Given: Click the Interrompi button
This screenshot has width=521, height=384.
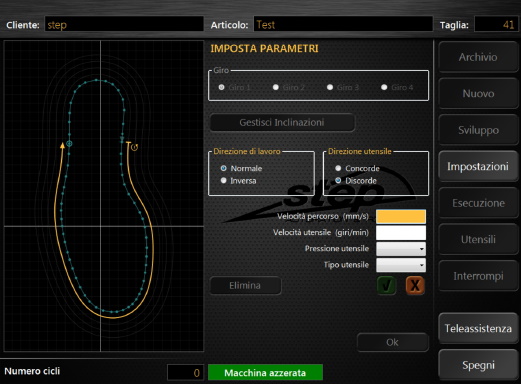Looking at the screenshot, I should pos(478,276).
